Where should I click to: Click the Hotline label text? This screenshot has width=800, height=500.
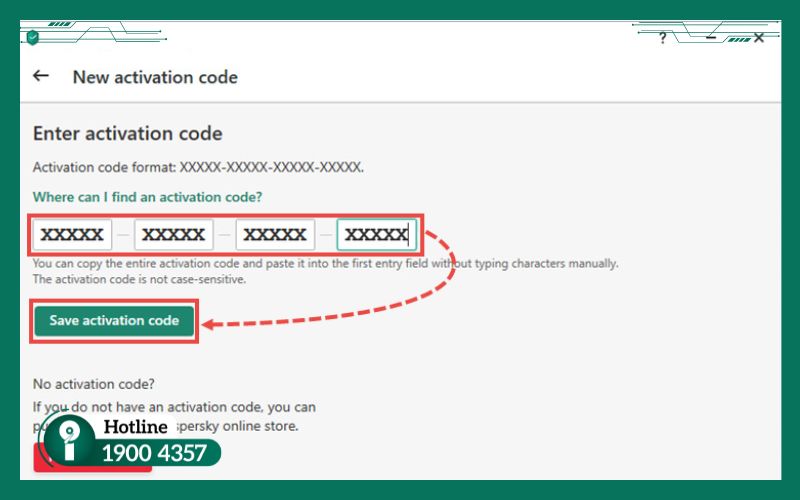point(135,427)
